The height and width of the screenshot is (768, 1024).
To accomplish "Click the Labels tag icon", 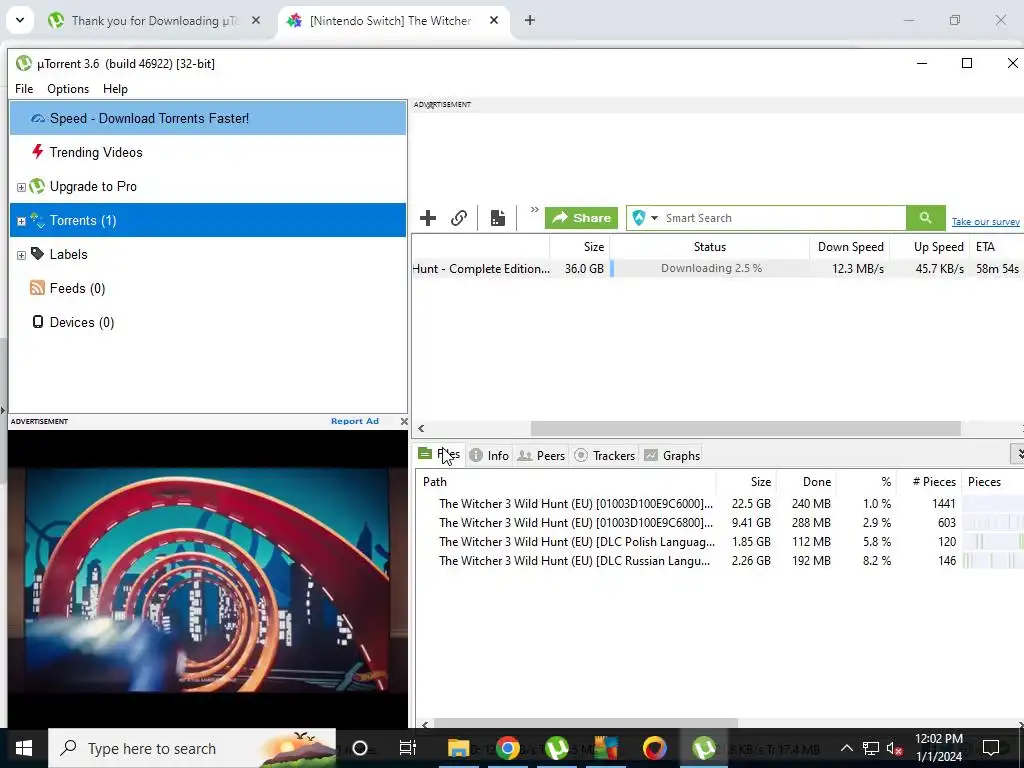I will coord(37,253).
